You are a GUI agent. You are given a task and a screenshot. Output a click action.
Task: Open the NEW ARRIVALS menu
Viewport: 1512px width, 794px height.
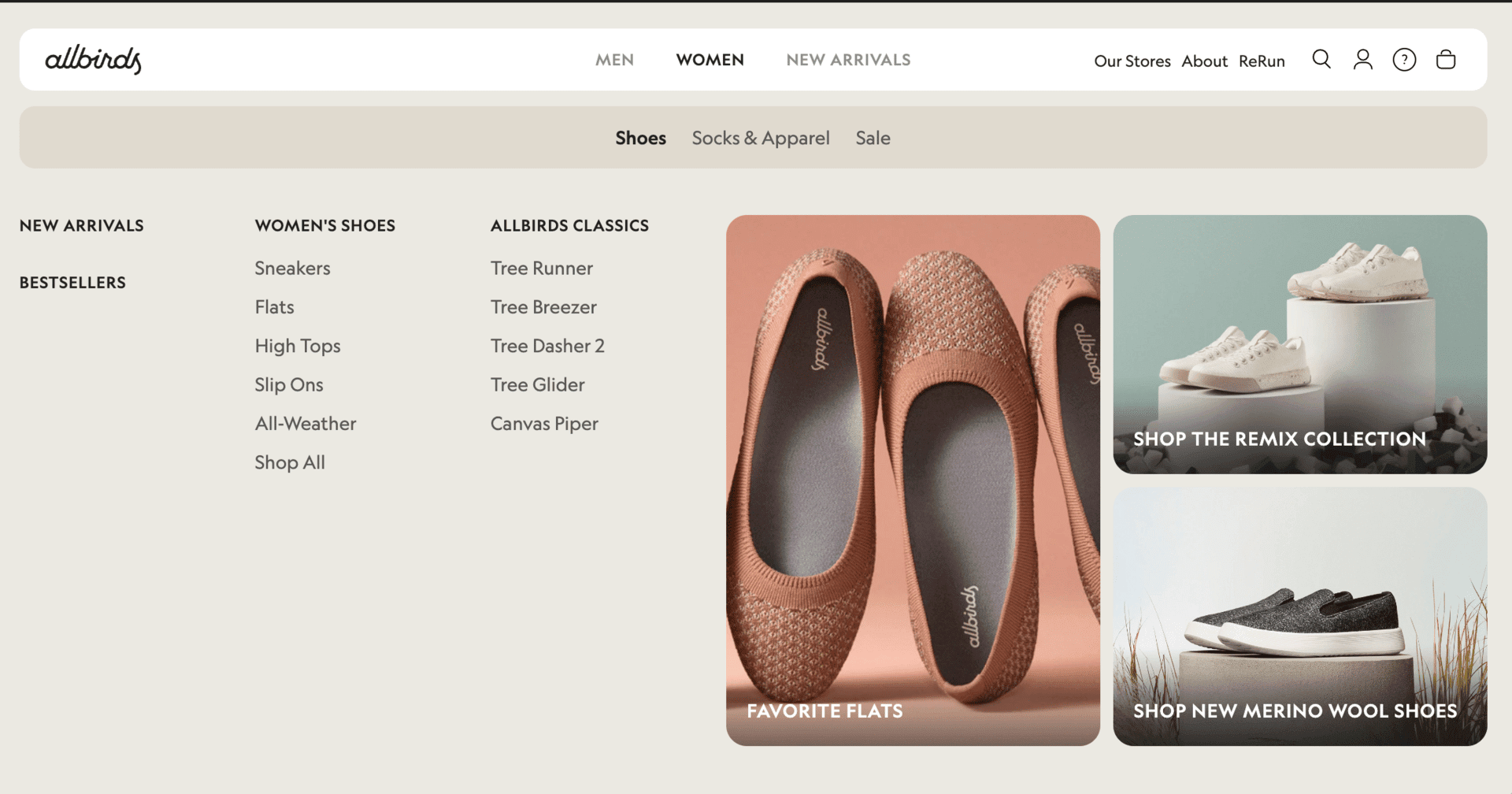(848, 59)
